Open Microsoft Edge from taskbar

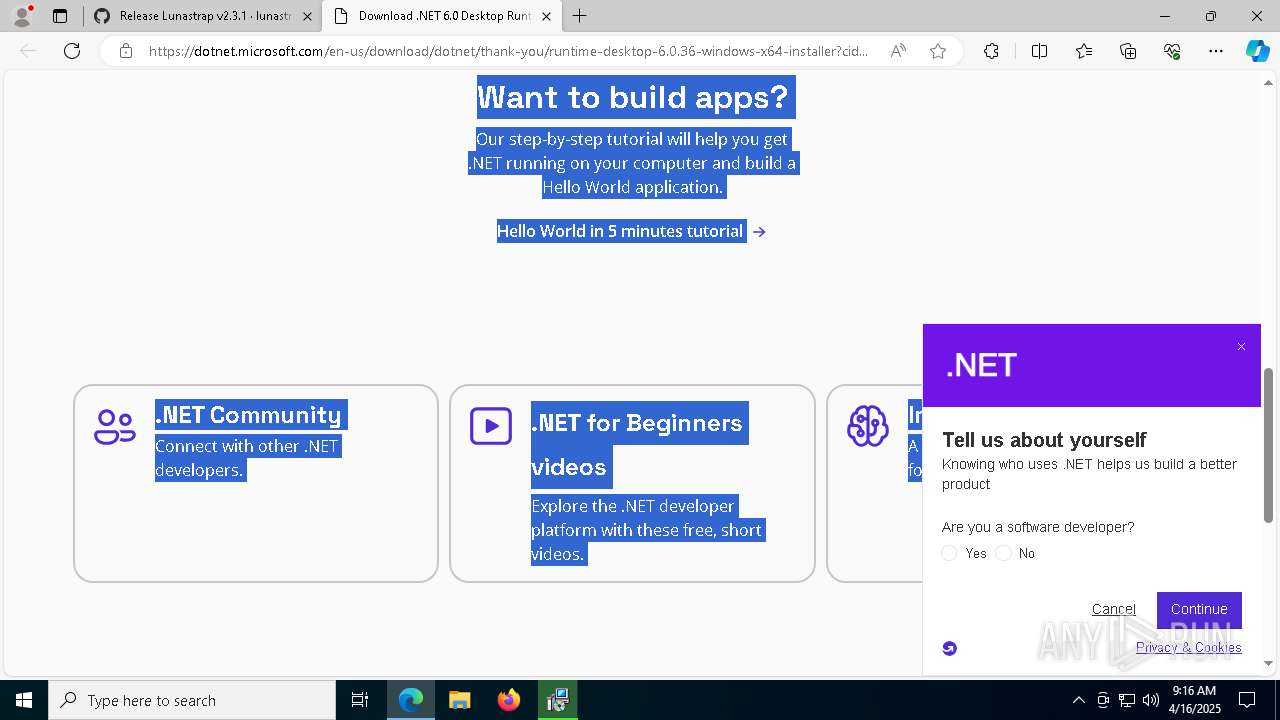(x=411, y=700)
